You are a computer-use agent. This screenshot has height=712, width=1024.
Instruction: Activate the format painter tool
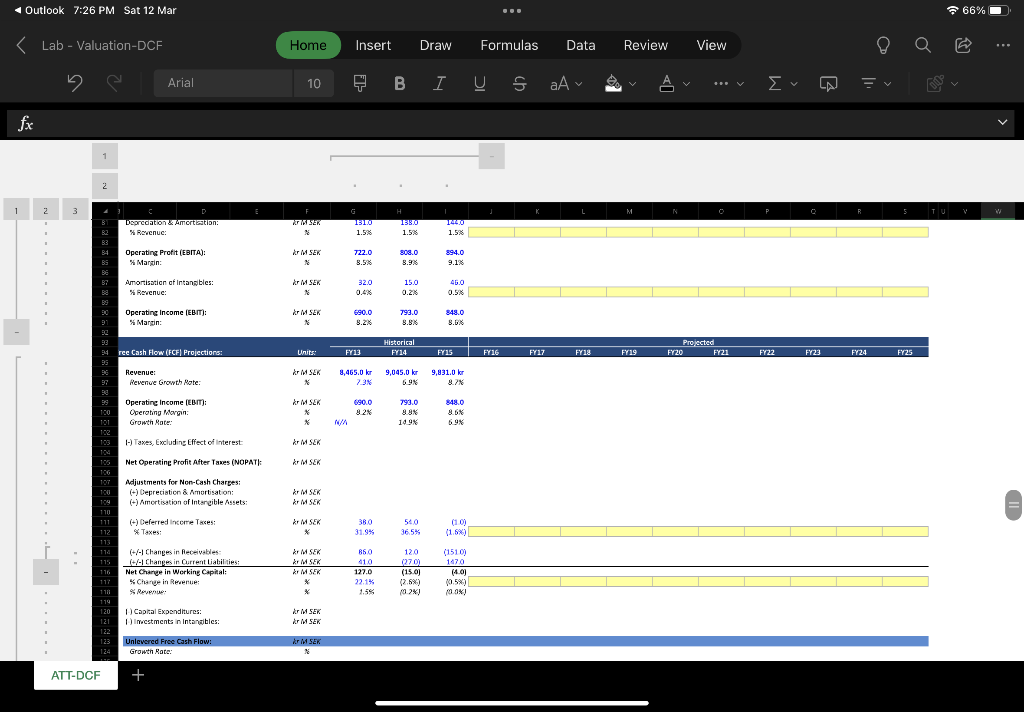pos(360,83)
